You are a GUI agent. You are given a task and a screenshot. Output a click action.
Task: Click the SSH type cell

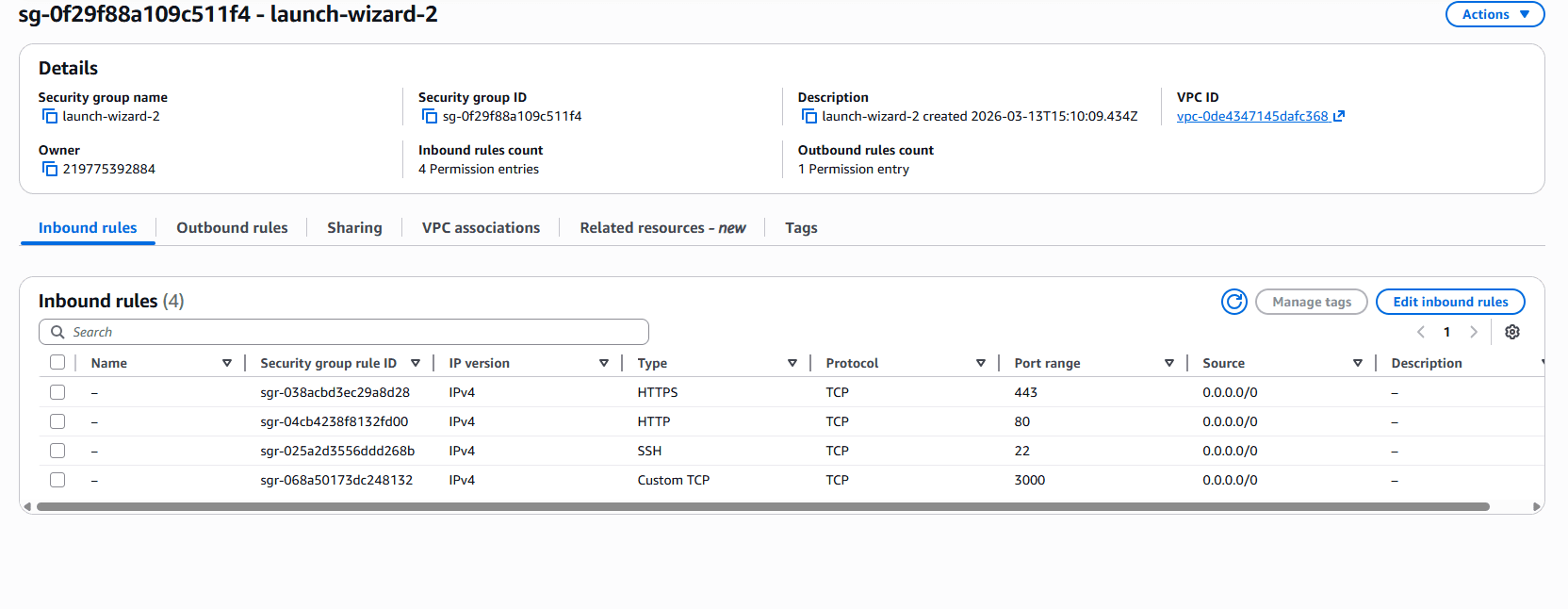point(649,451)
